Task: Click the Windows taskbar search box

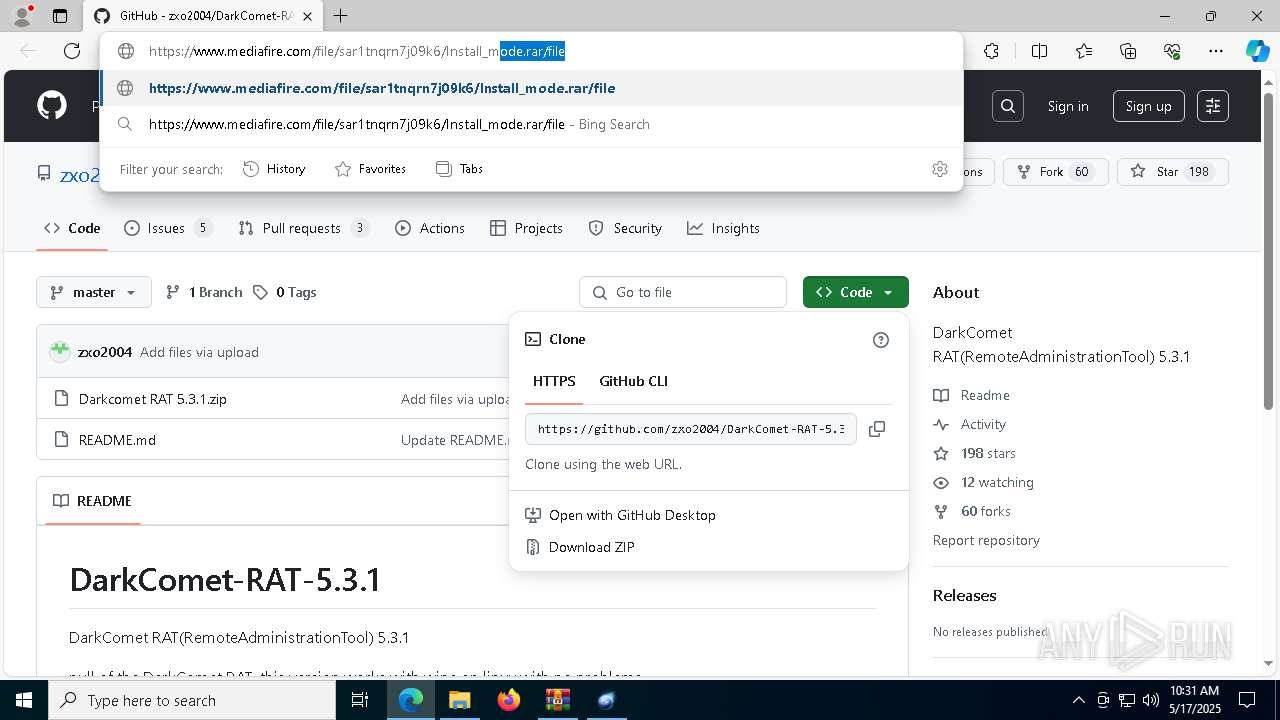Action: click(192, 700)
